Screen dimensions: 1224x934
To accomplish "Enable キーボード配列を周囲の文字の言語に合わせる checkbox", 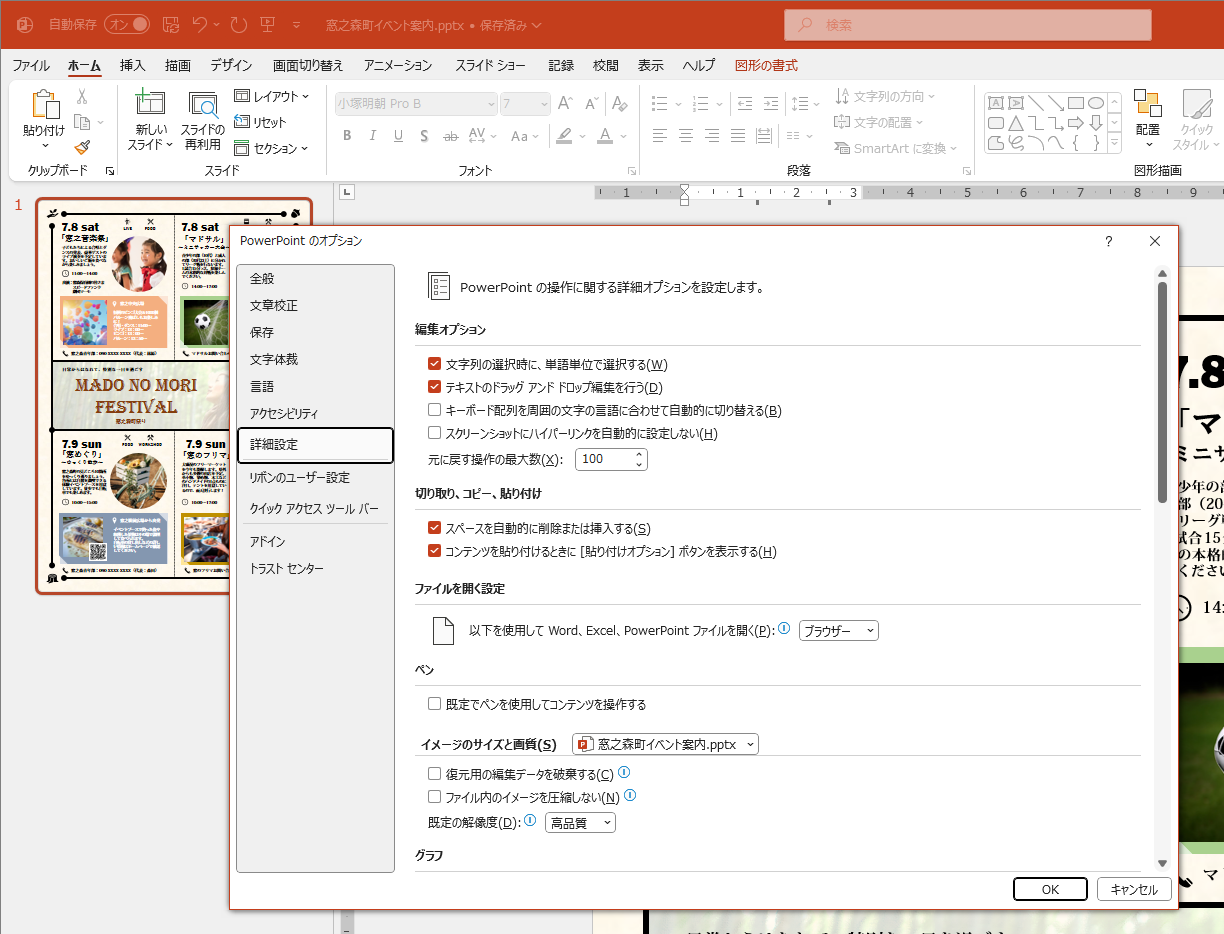I will pyautogui.click(x=434, y=409).
